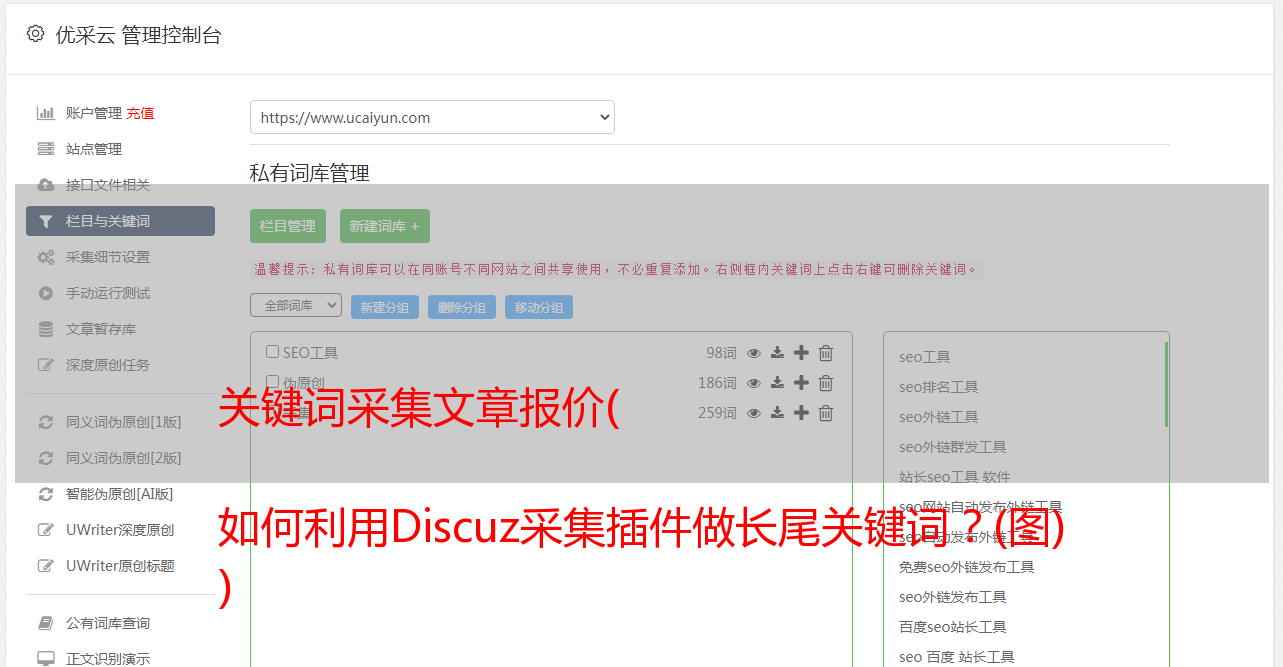Click the cloud icon for 接口文件相关
1283x667 pixels.
45,185
